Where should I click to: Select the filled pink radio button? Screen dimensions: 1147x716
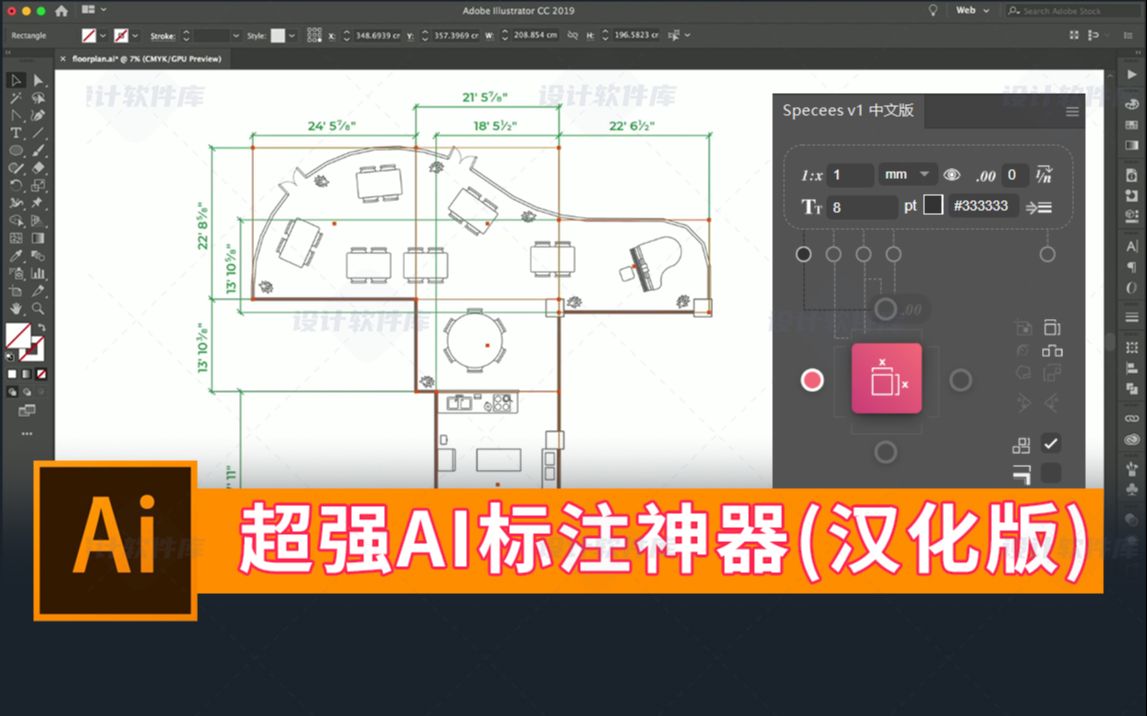point(811,380)
